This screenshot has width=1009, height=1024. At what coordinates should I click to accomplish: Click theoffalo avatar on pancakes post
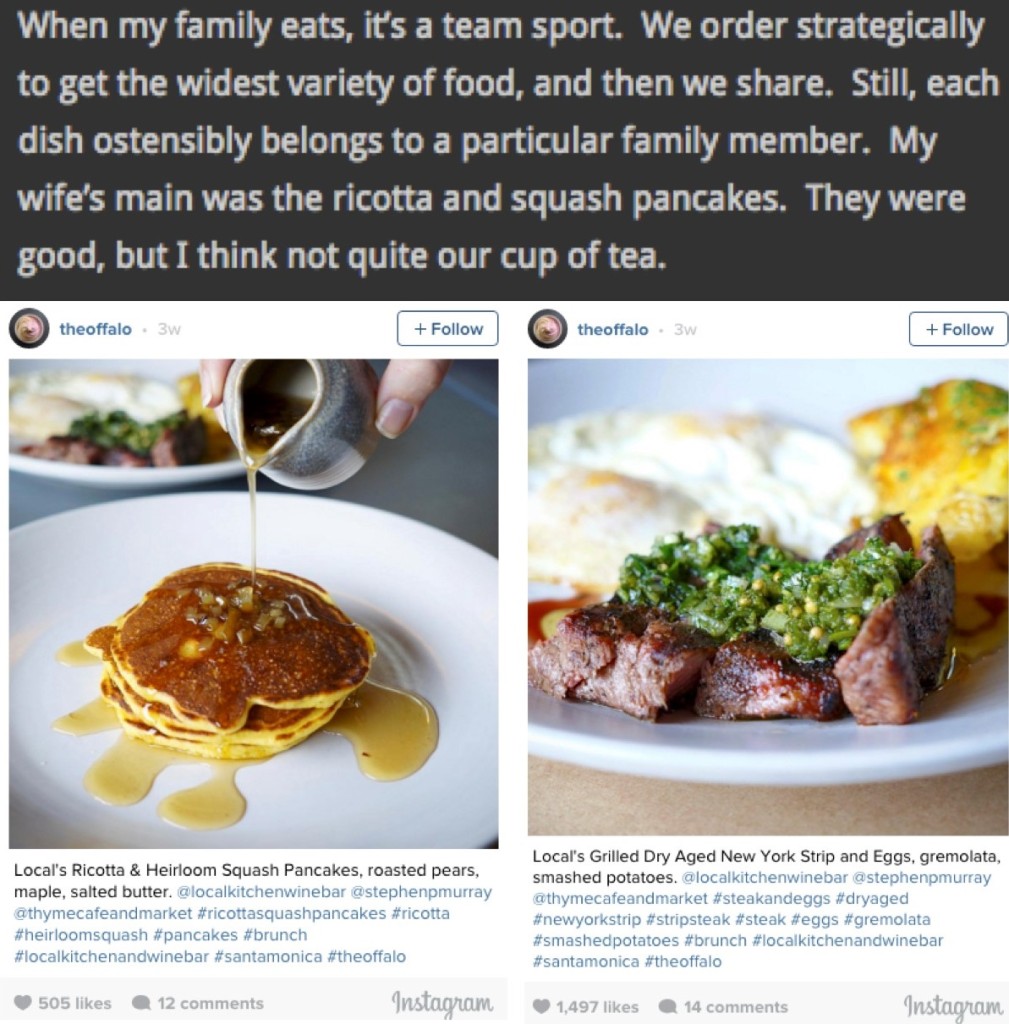click(29, 329)
